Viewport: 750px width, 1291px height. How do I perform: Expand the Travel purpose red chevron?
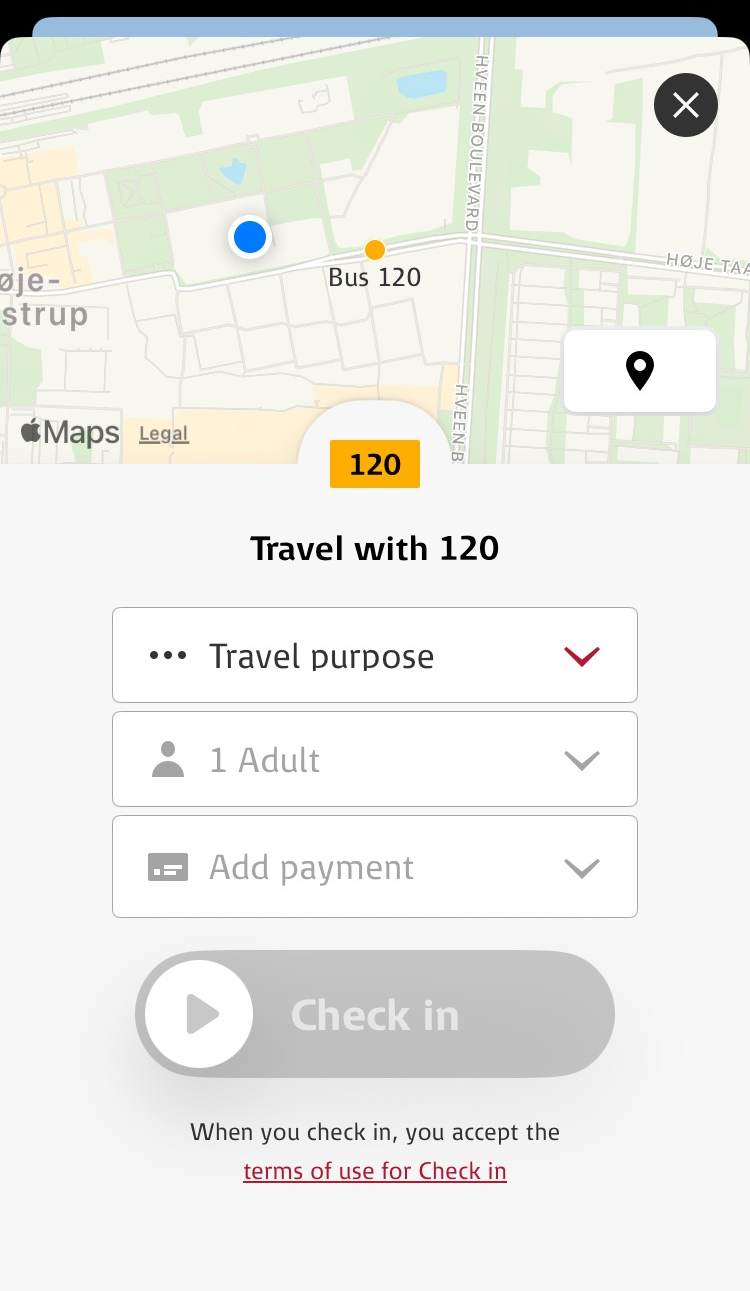tap(581, 656)
